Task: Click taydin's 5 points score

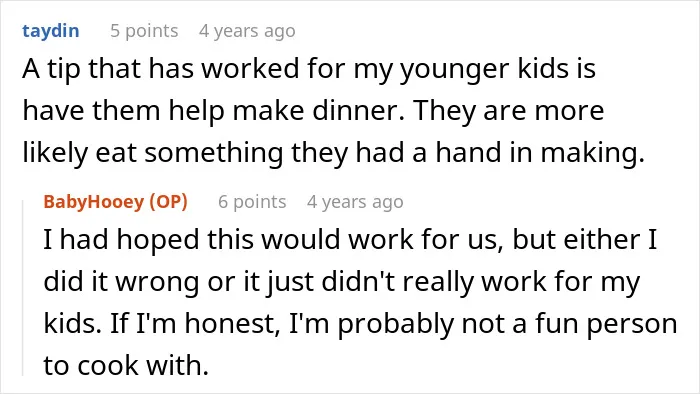Action: click(x=144, y=31)
